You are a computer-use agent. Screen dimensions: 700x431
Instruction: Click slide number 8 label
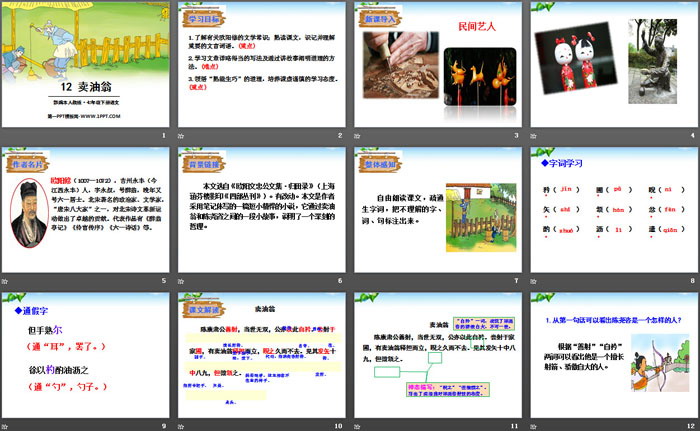tap(693, 280)
